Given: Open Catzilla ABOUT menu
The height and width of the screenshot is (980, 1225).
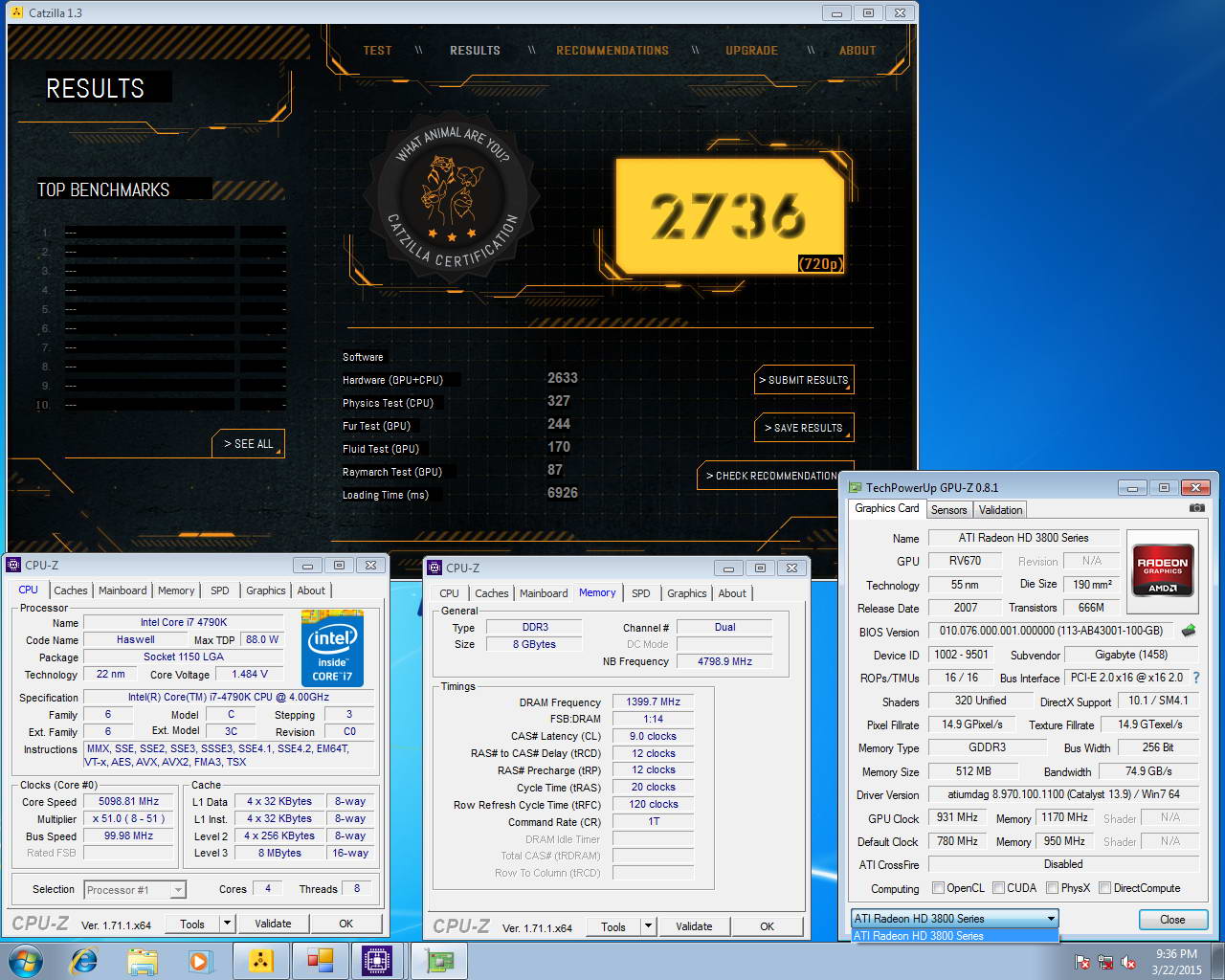Looking at the screenshot, I should point(857,51).
